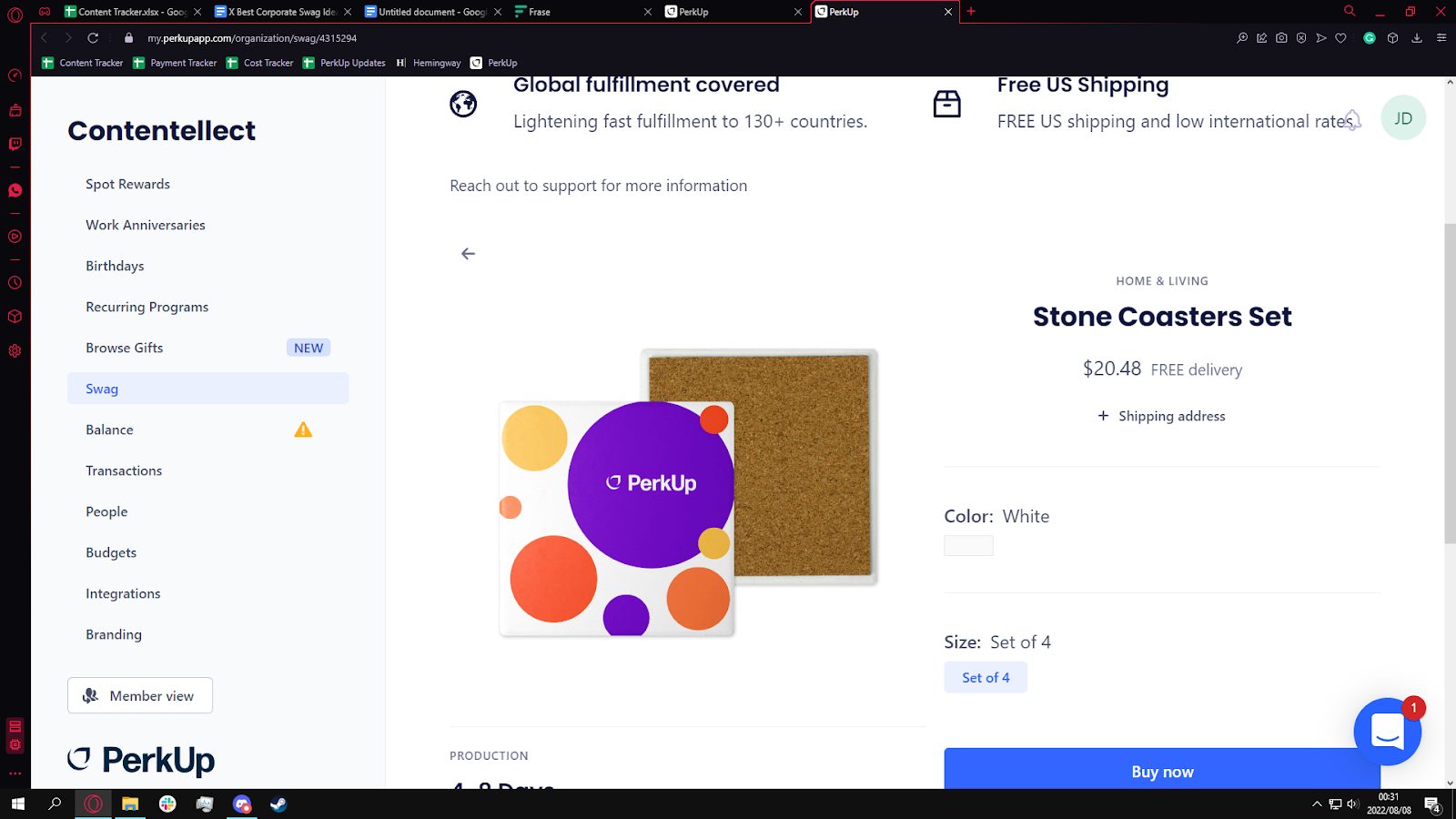Open a new tab with the plus button
This screenshot has width=1456, height=819.
coord(971,11)
